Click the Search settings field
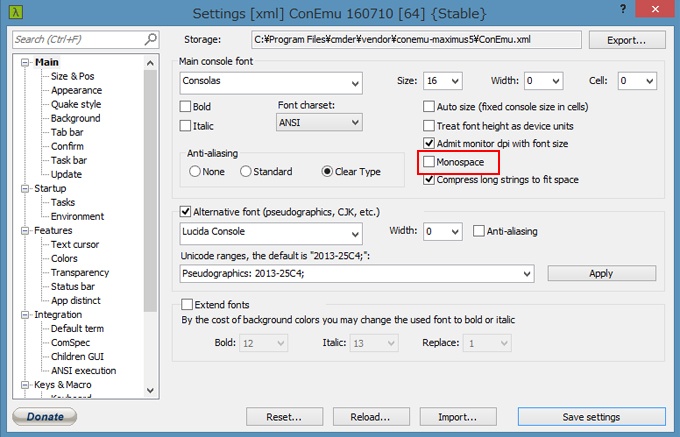Image resolution: width=680 pixels, height=437 pixels. pyautogui.click(x=86, y=39)
